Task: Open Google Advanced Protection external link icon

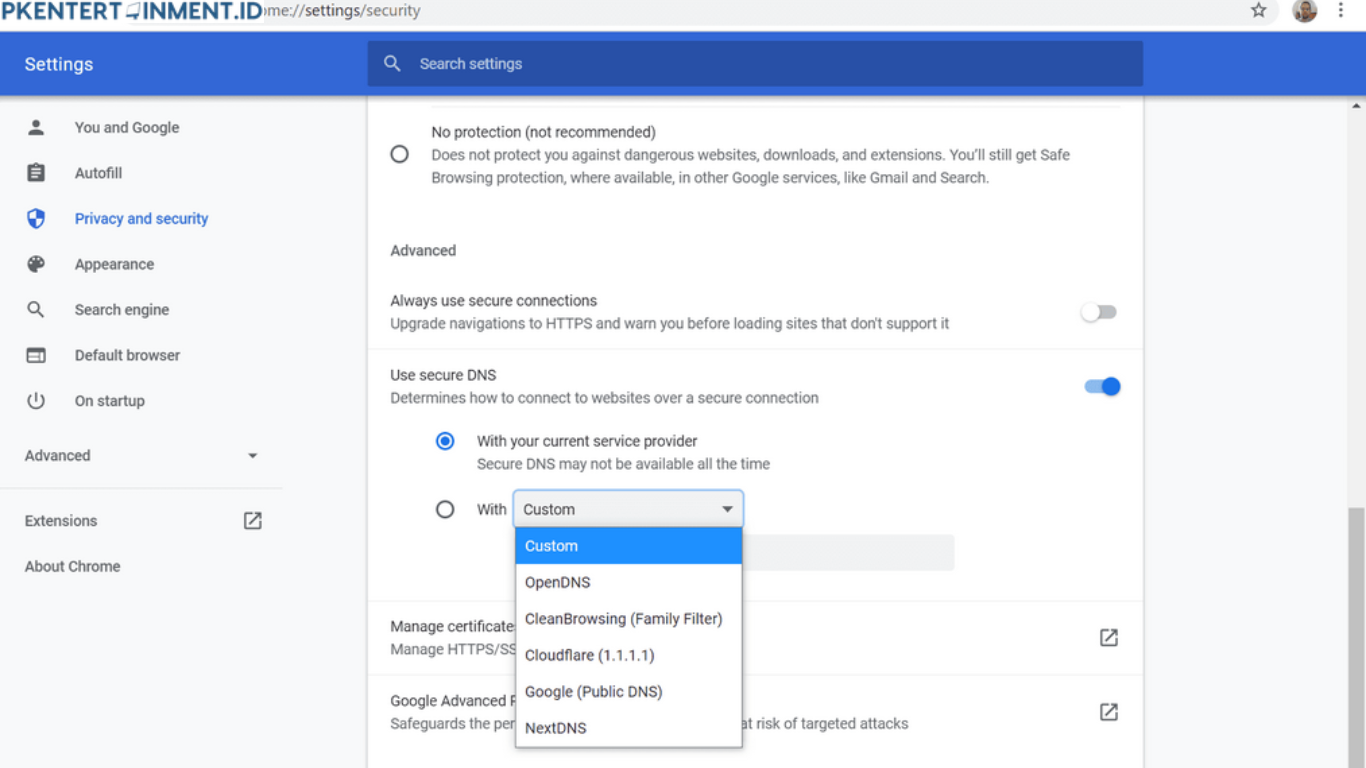Action: point(1109,712)
